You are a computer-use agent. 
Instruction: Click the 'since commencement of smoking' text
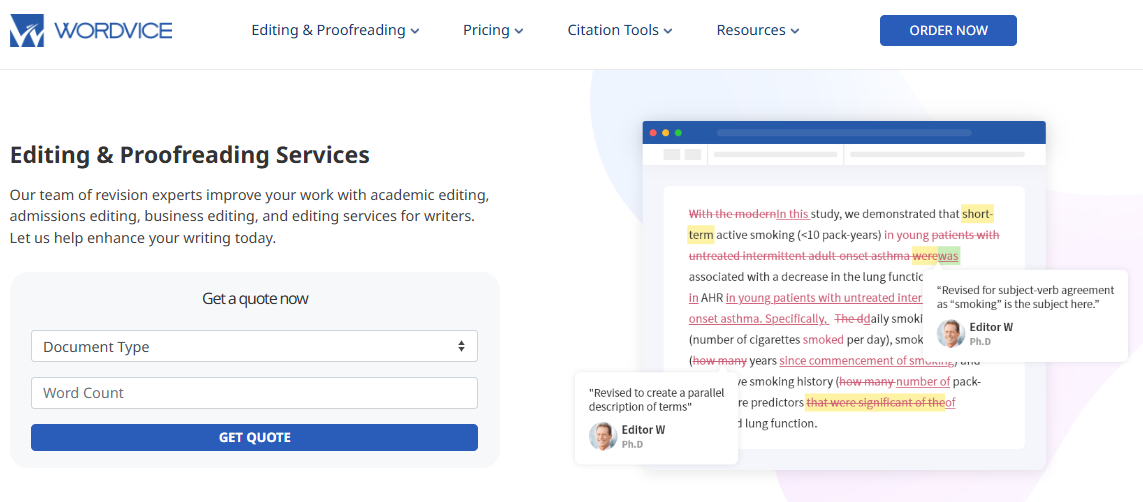pos(867,361)
